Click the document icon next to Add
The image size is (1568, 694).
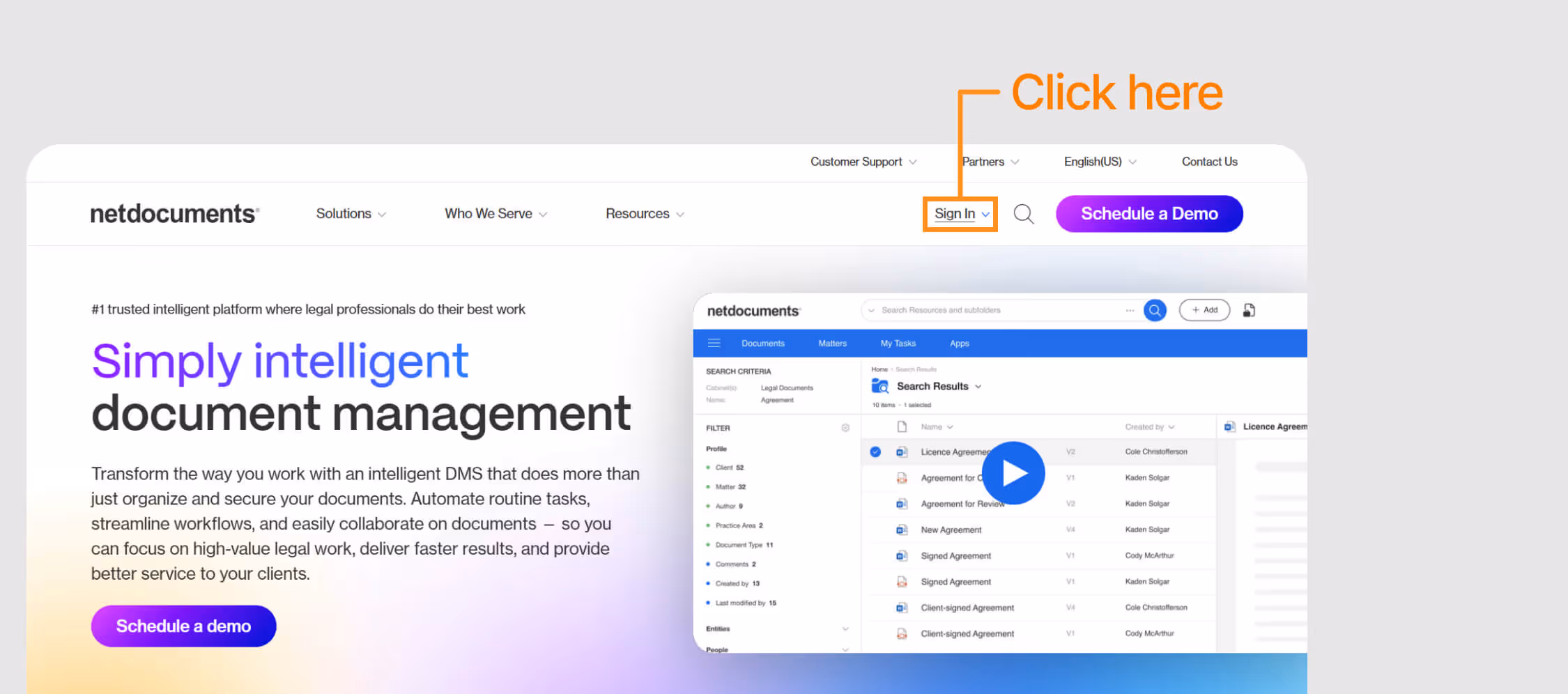click(1249, 310)
